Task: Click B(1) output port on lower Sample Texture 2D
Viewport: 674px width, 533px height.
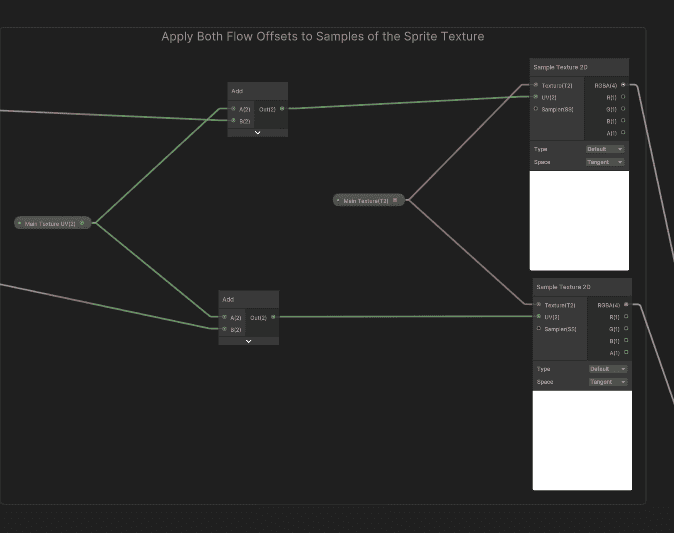Action: 626,340
